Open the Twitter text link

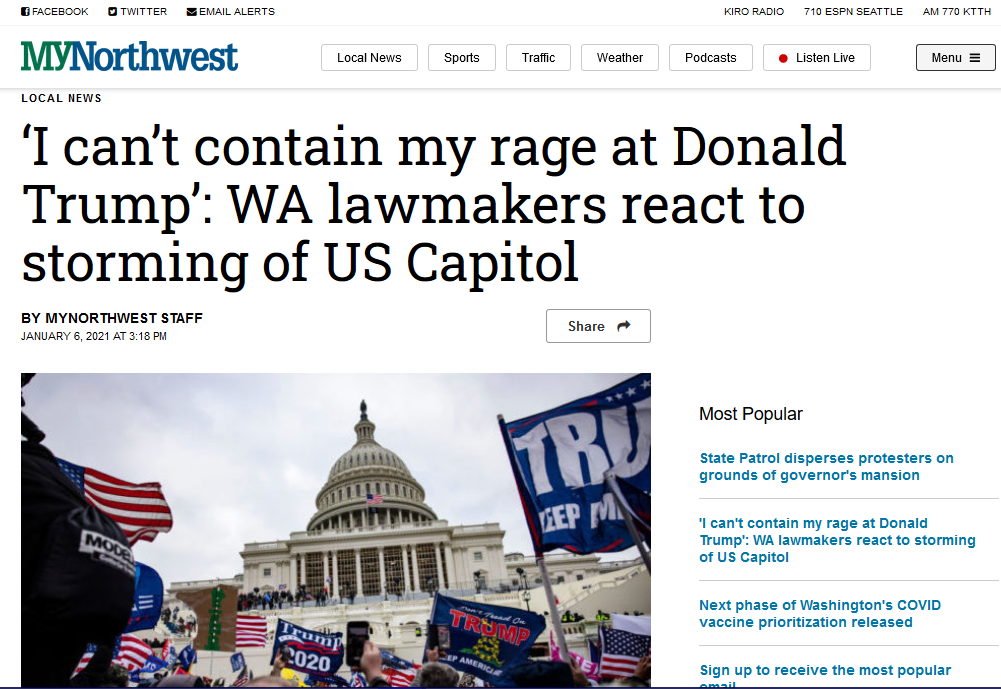pos(144,11)
